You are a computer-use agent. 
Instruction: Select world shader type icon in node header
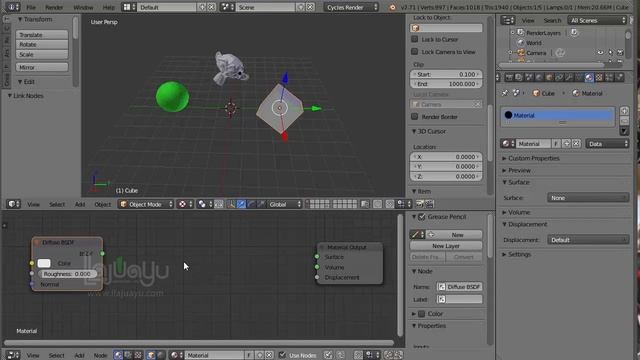tap(161, 355)
